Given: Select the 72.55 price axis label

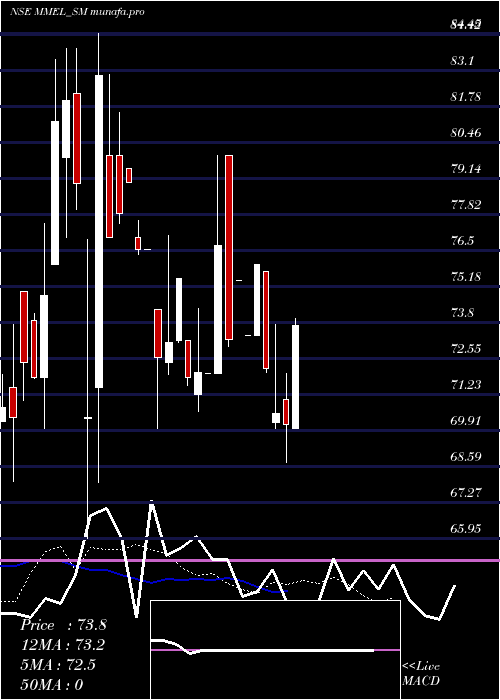Looking at the screenshot, I should [466, 349].
